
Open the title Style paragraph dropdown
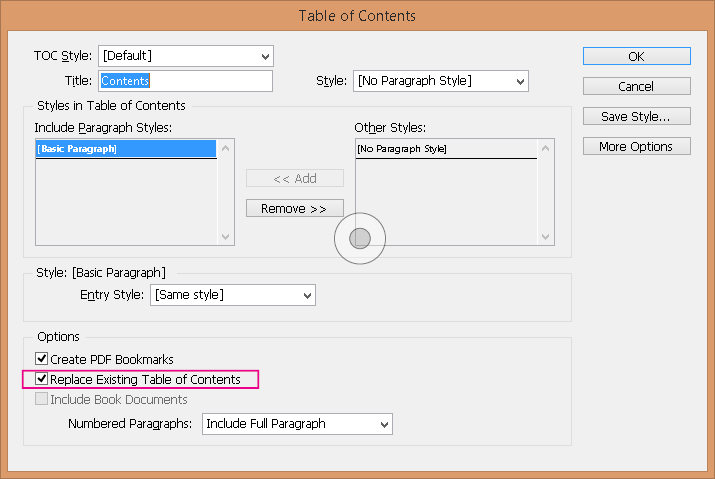click(440, 81)
